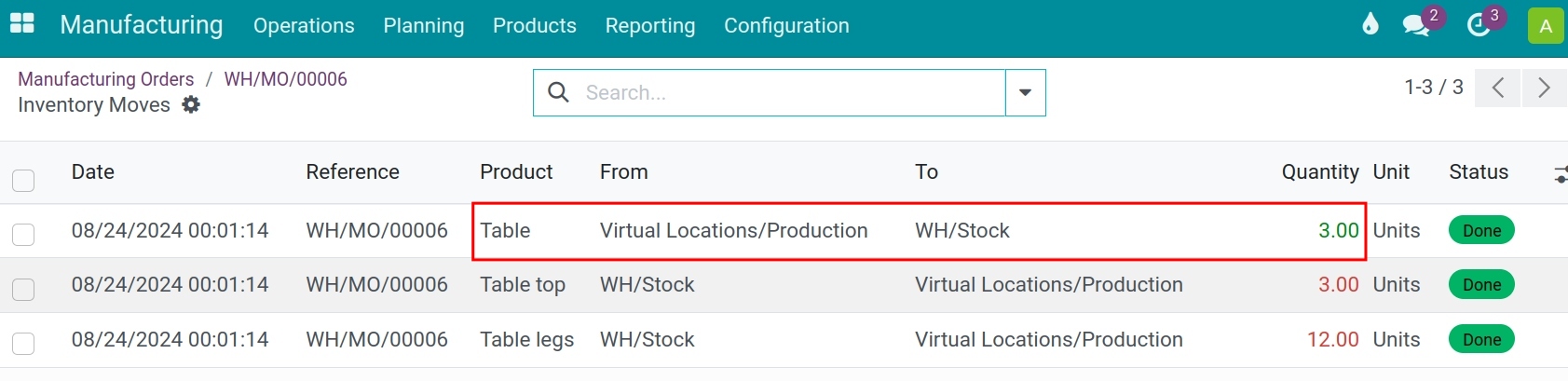
Task: Click Virtual Locations/Production source in Table row
Action: (x=734, y=230)
